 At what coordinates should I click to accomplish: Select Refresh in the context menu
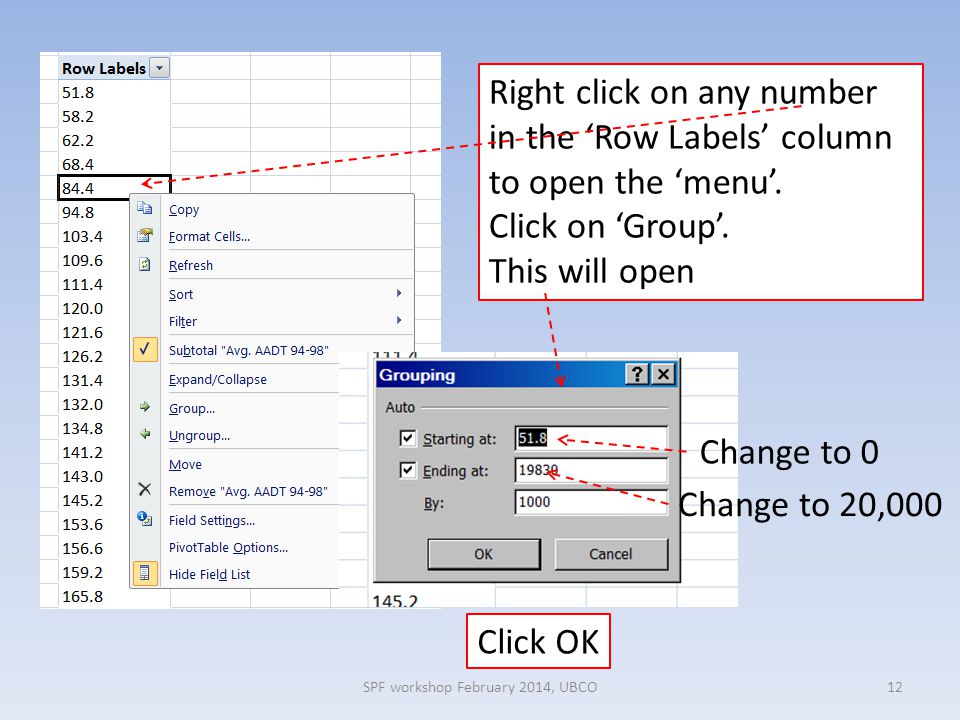click(190, 266)
